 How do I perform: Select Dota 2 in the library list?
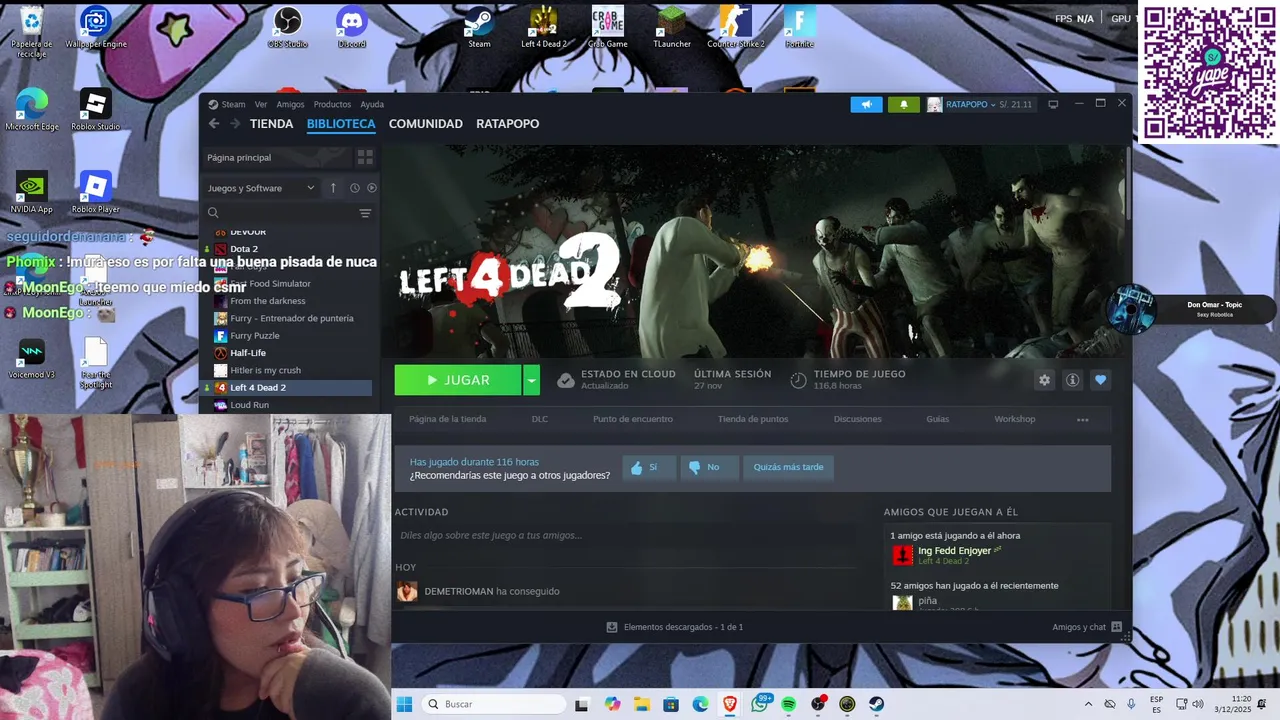244,249
